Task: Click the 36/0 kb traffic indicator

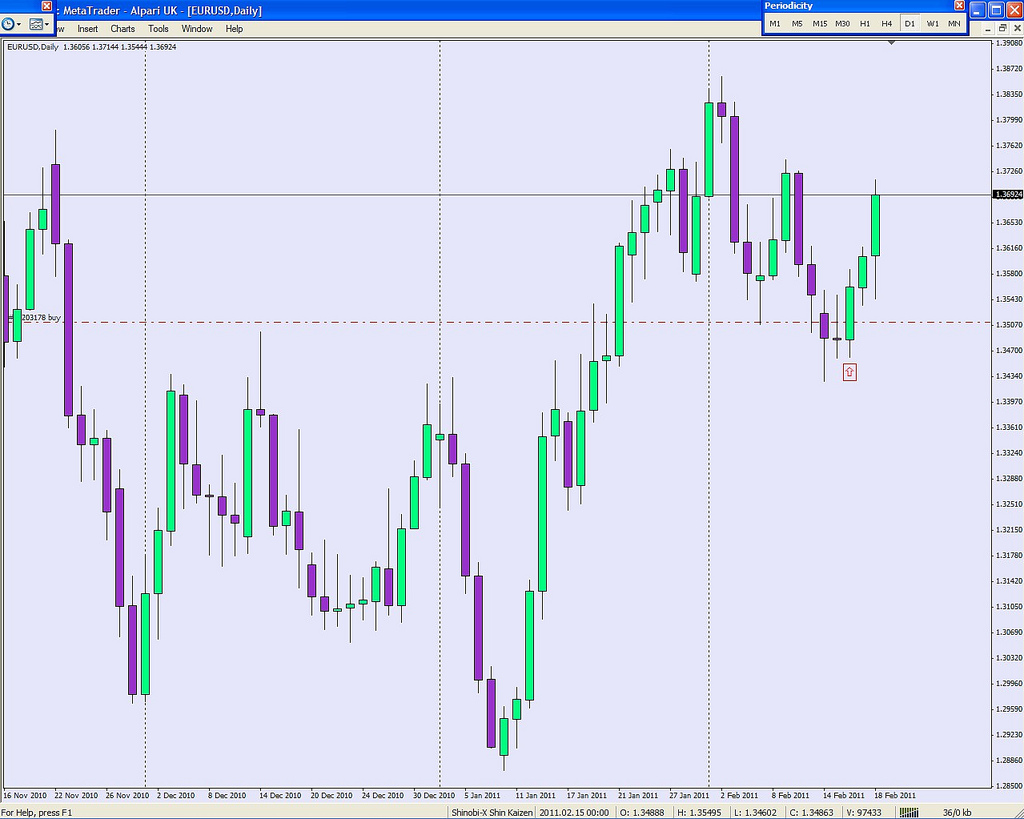Action: pyautogui.click(x=957, y=812)
